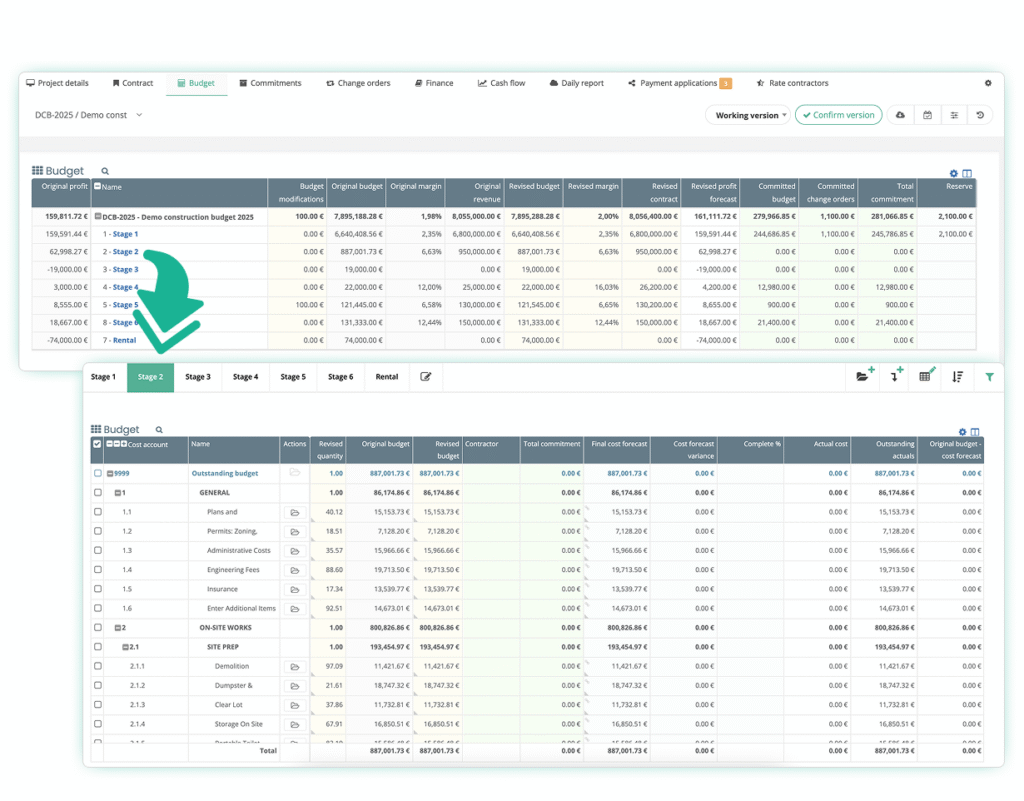The width and height of the screenshot is (1024, 801).
Task: Check the box for the GENERAL row
Action: [97, 492]
